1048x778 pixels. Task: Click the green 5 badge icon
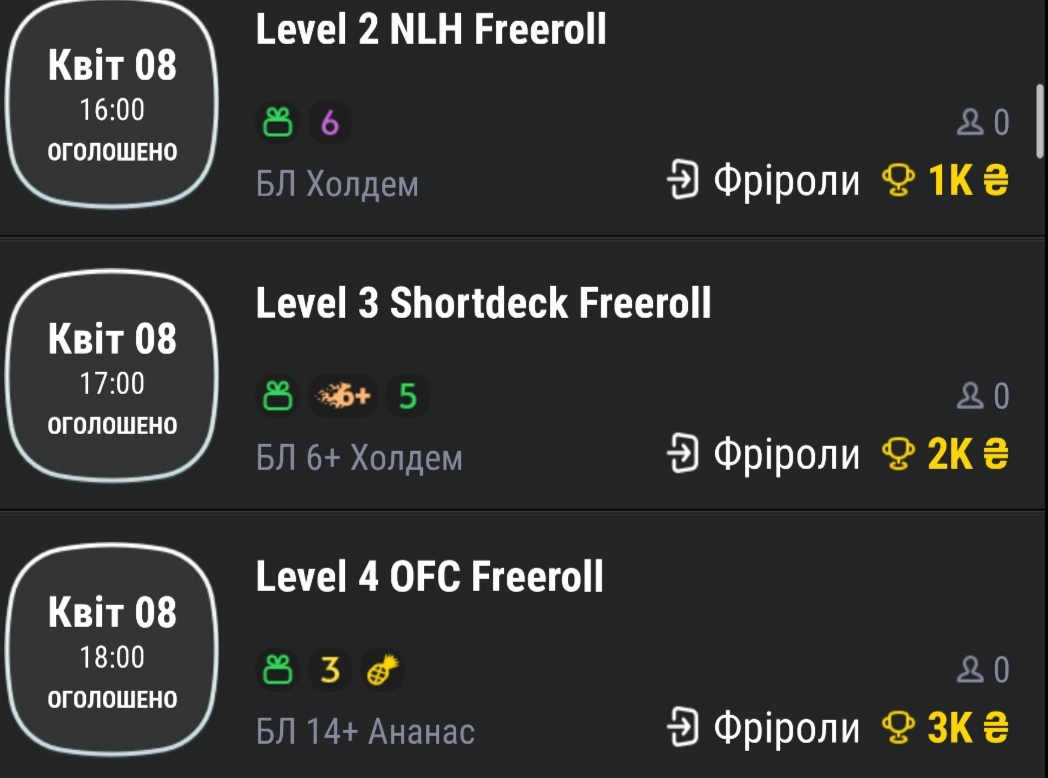pos(407,397)
